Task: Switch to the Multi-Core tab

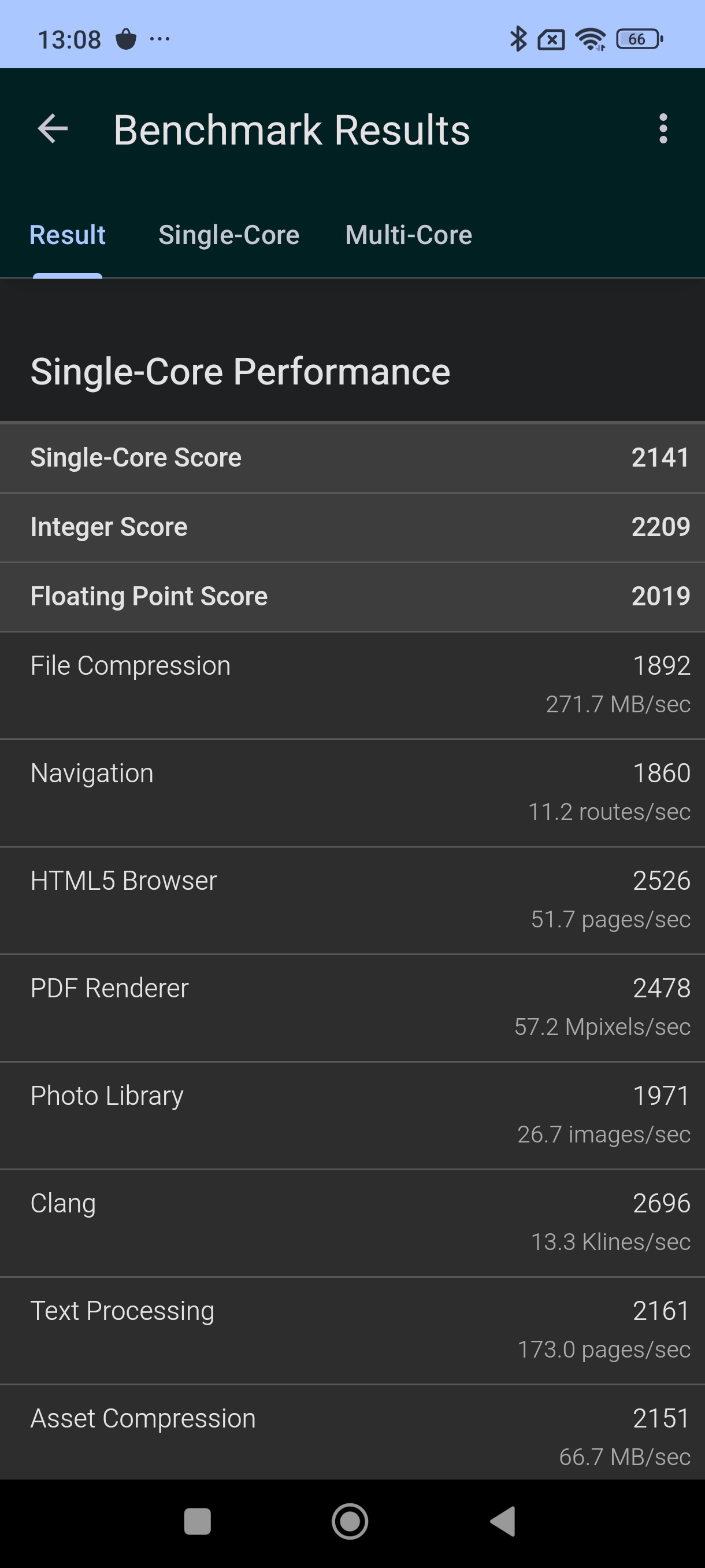Action: pyautogui.click(x=408, y=235)
